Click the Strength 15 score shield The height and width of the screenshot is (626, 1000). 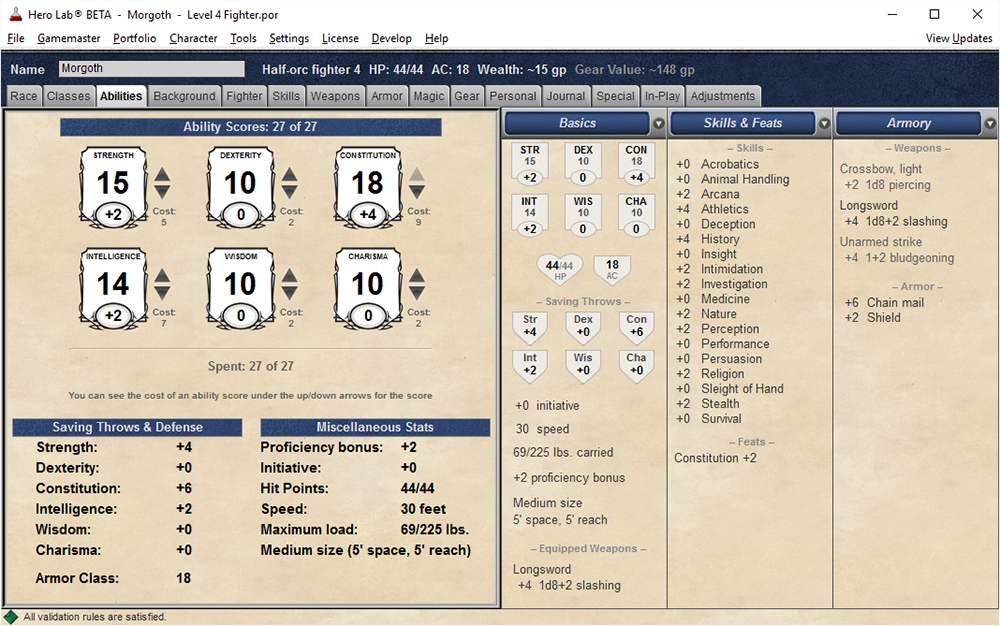pos(114,187)
